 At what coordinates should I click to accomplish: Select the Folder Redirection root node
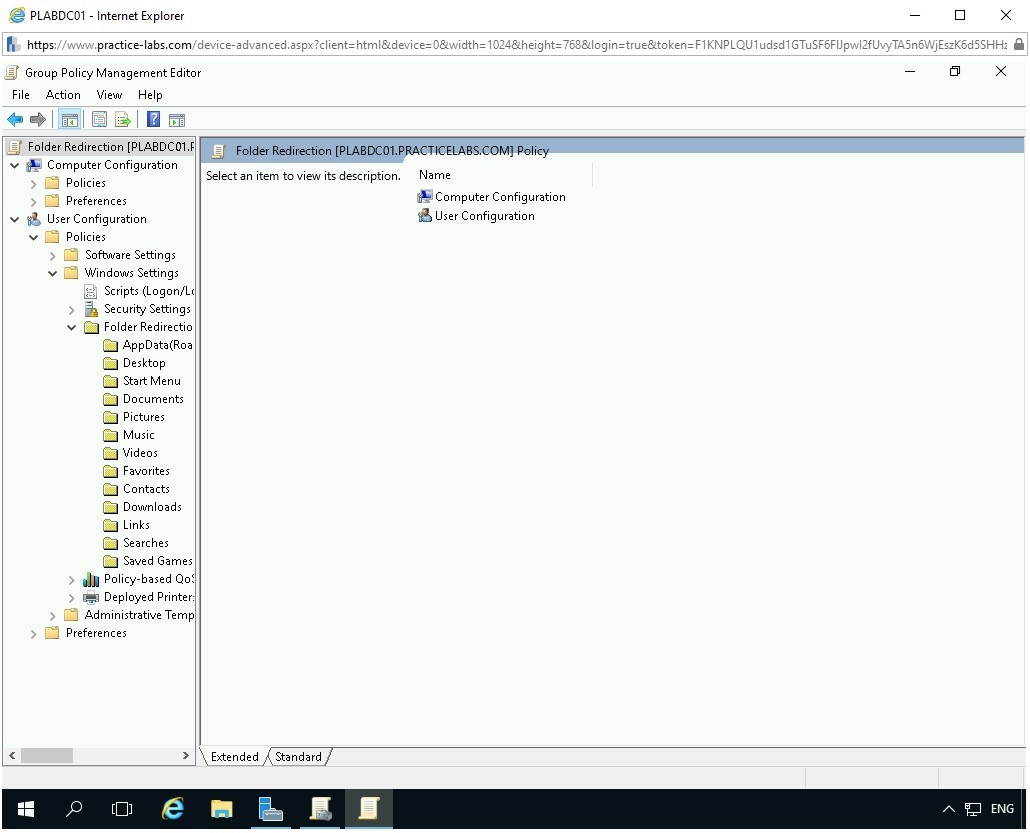(x=110, y=146)
